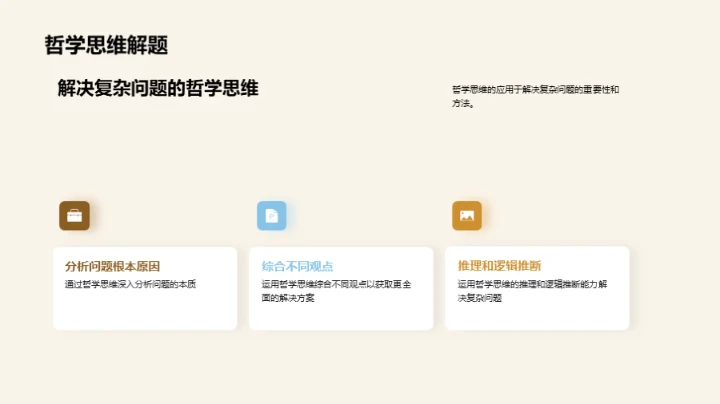Click the card heading 综合不同观点

coord(297,266)
